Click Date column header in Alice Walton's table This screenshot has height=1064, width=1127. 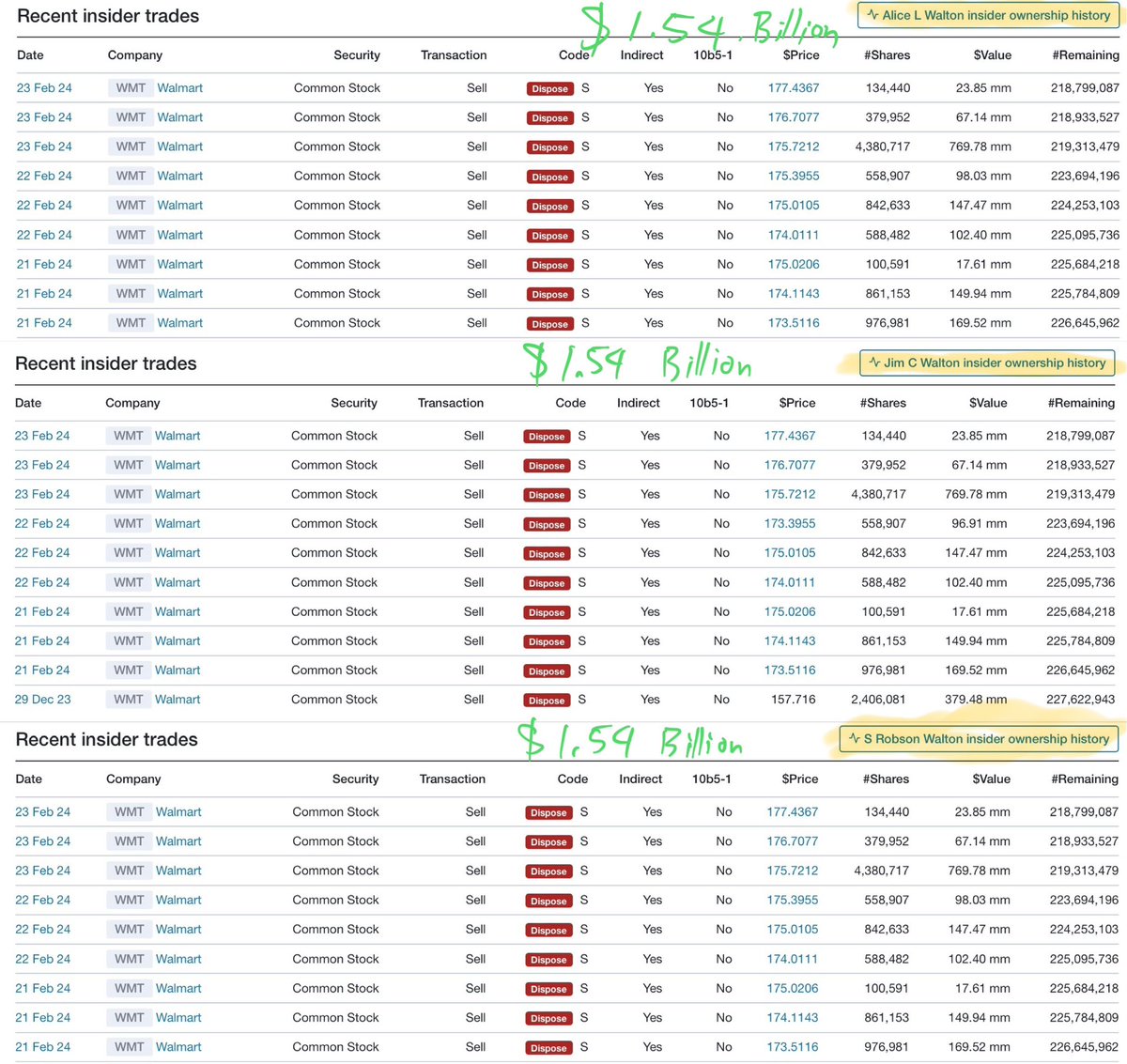(30, 55)
